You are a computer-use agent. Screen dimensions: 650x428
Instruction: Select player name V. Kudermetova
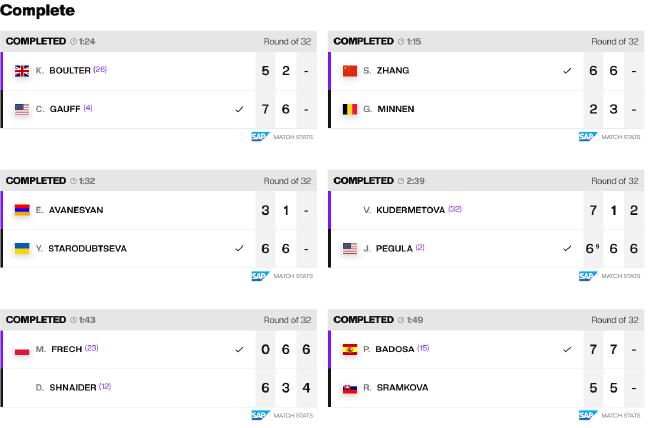coord(404,210)
